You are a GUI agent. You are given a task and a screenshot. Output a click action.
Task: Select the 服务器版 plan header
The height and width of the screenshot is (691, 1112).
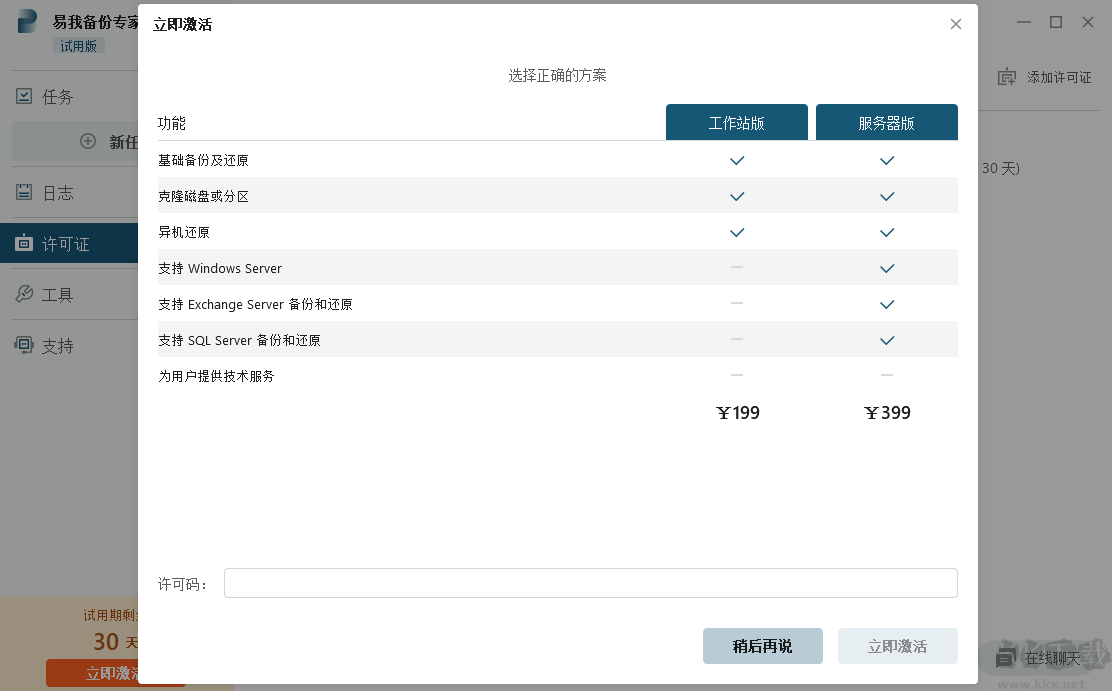tap(886, 122)
